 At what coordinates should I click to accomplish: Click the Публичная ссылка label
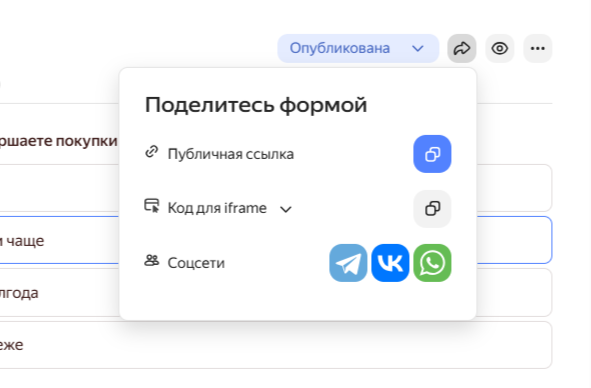(x=231, y=154)
